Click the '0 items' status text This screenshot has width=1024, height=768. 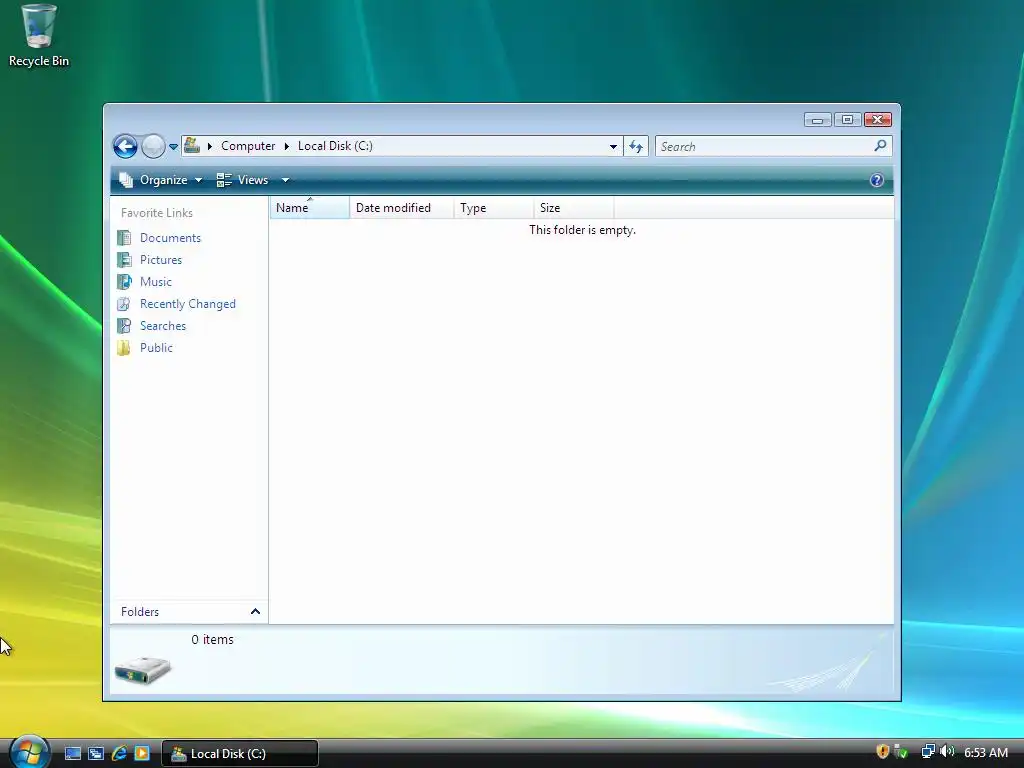[x=212, y=640]
